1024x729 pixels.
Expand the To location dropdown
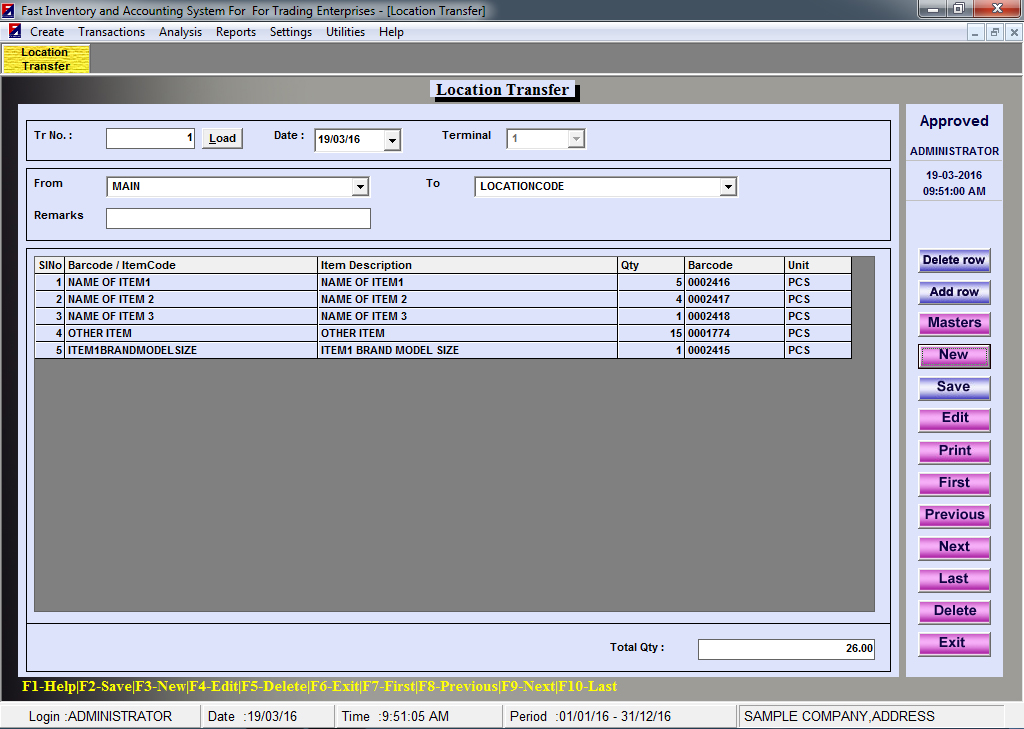pyautogui.click(x=728, y=187)
